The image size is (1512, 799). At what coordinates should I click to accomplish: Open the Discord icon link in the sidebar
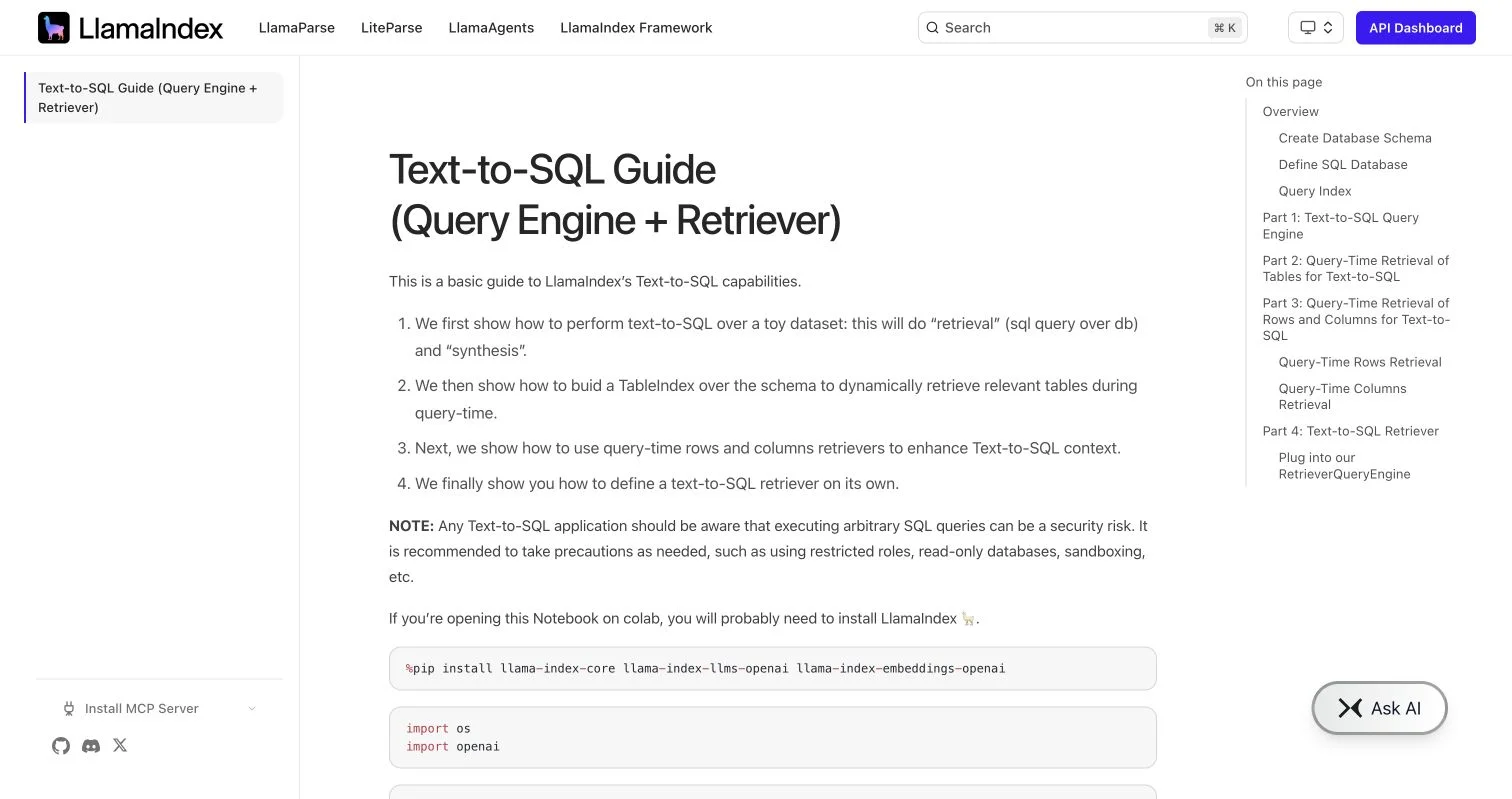pos(91,745)
